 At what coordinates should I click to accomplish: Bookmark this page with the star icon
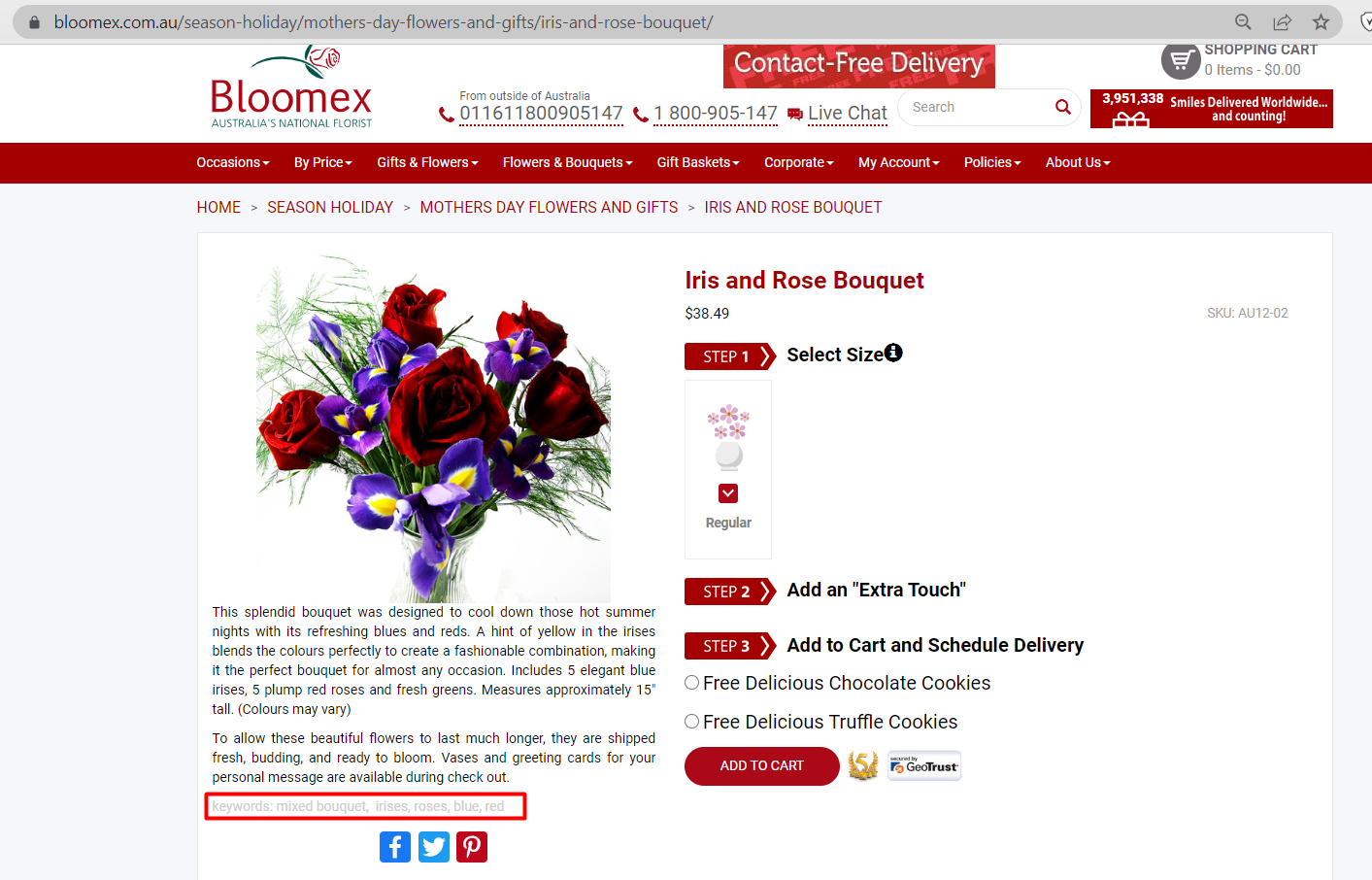(x=1321, y=21)
